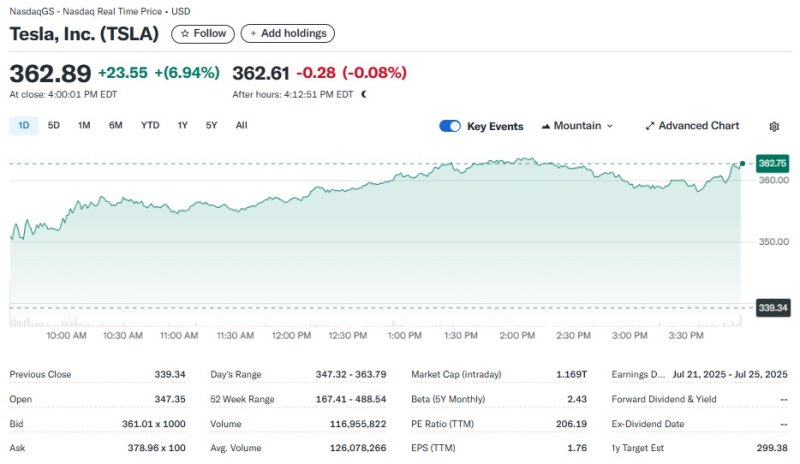Click the Market Cap value 1.169T
Screen dimensions: 800x464
[x=571, y=374]
